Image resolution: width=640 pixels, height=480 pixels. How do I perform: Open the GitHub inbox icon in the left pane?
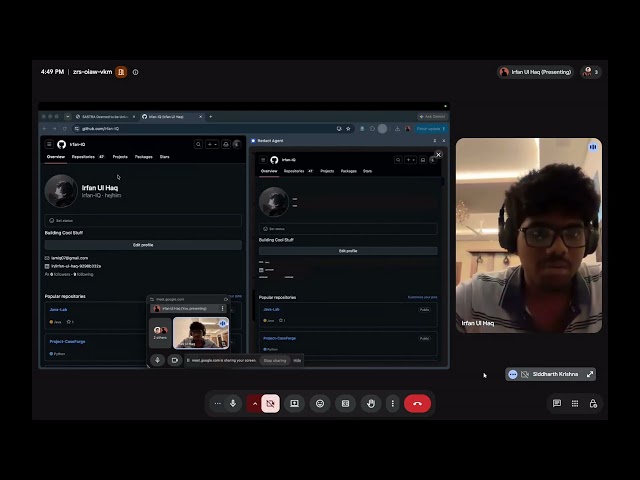[226, 144]
